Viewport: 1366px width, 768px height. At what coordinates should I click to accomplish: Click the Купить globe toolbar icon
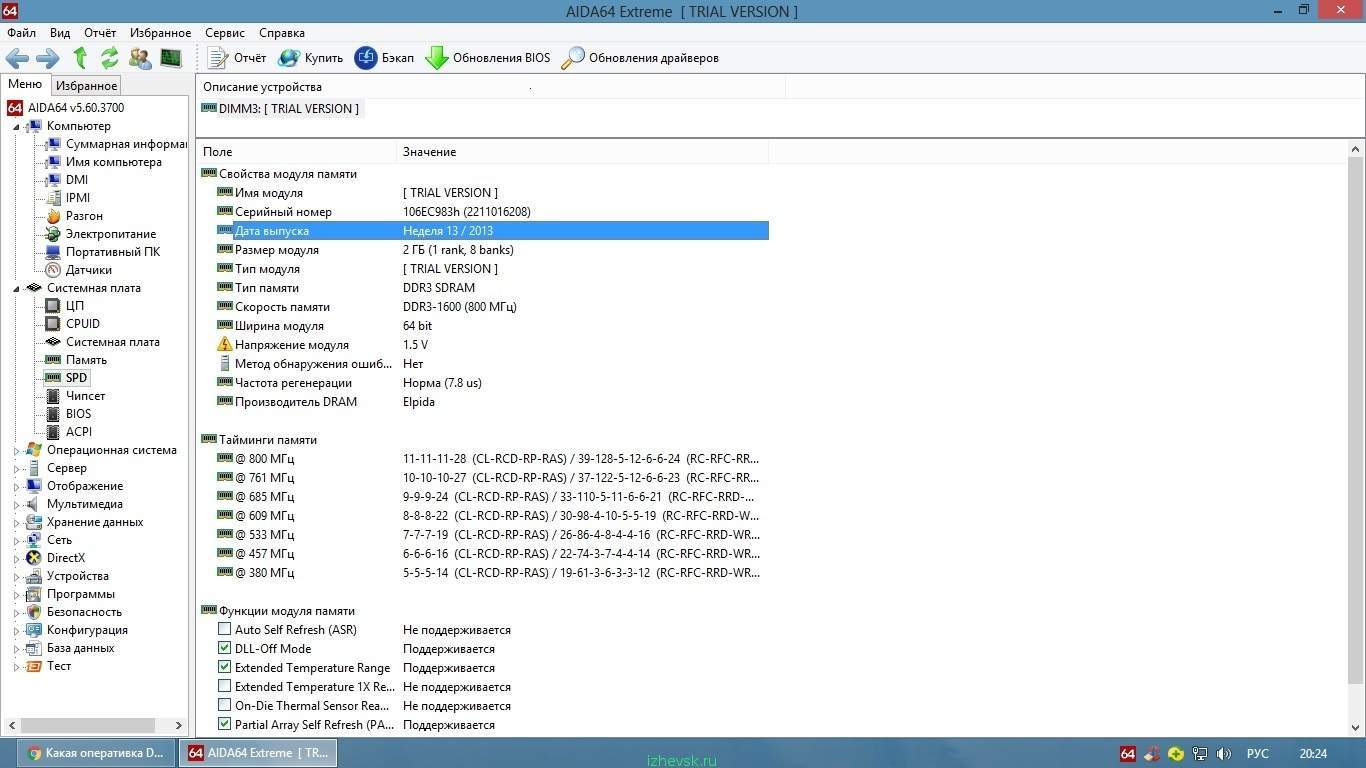(289, 58)
